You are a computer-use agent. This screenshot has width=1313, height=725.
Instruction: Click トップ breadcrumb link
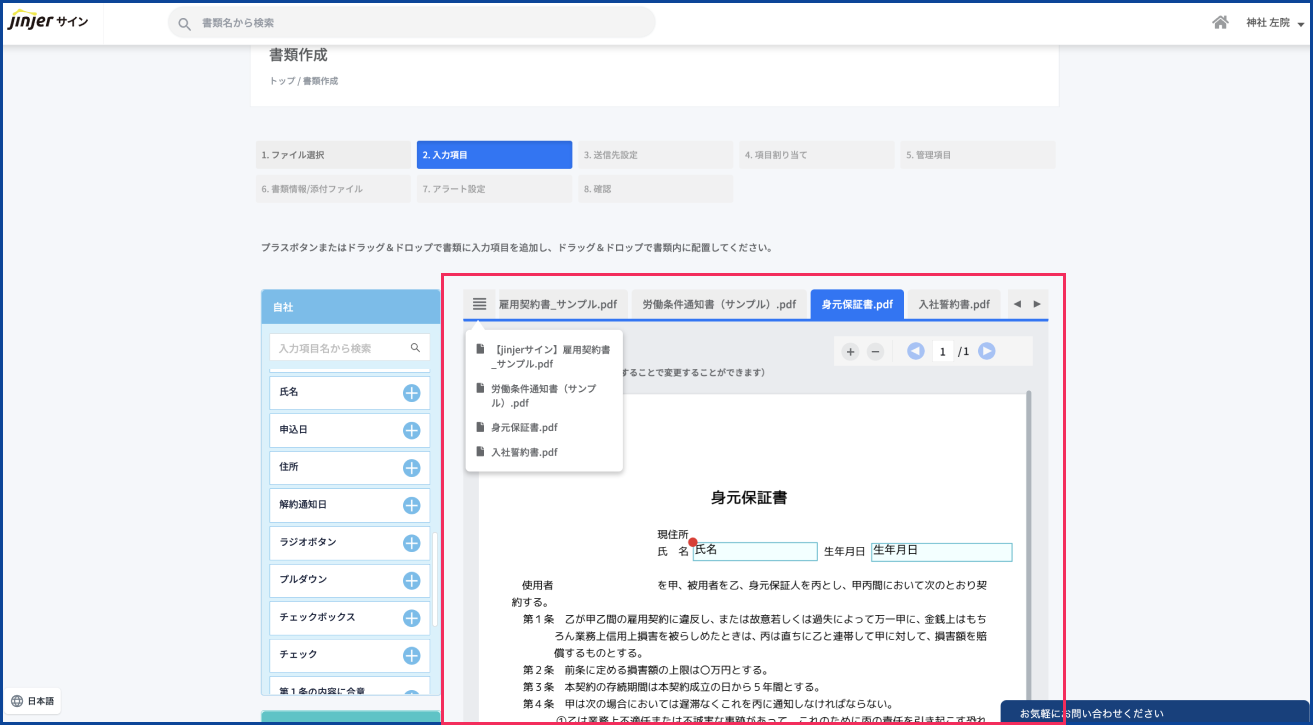pyautogui.click(x=281, y=81)
